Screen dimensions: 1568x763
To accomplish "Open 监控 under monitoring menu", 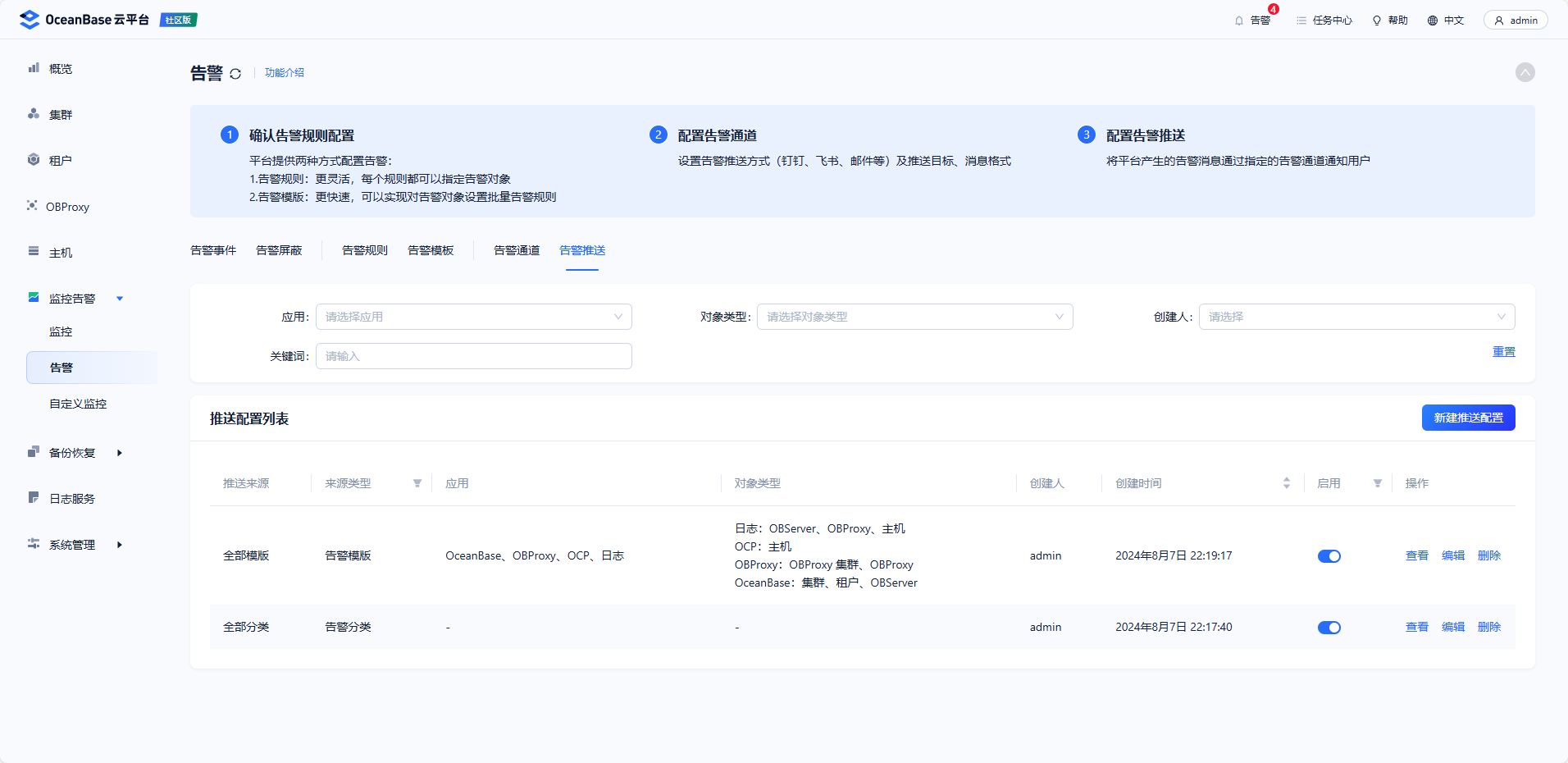I will coord(61,331).
